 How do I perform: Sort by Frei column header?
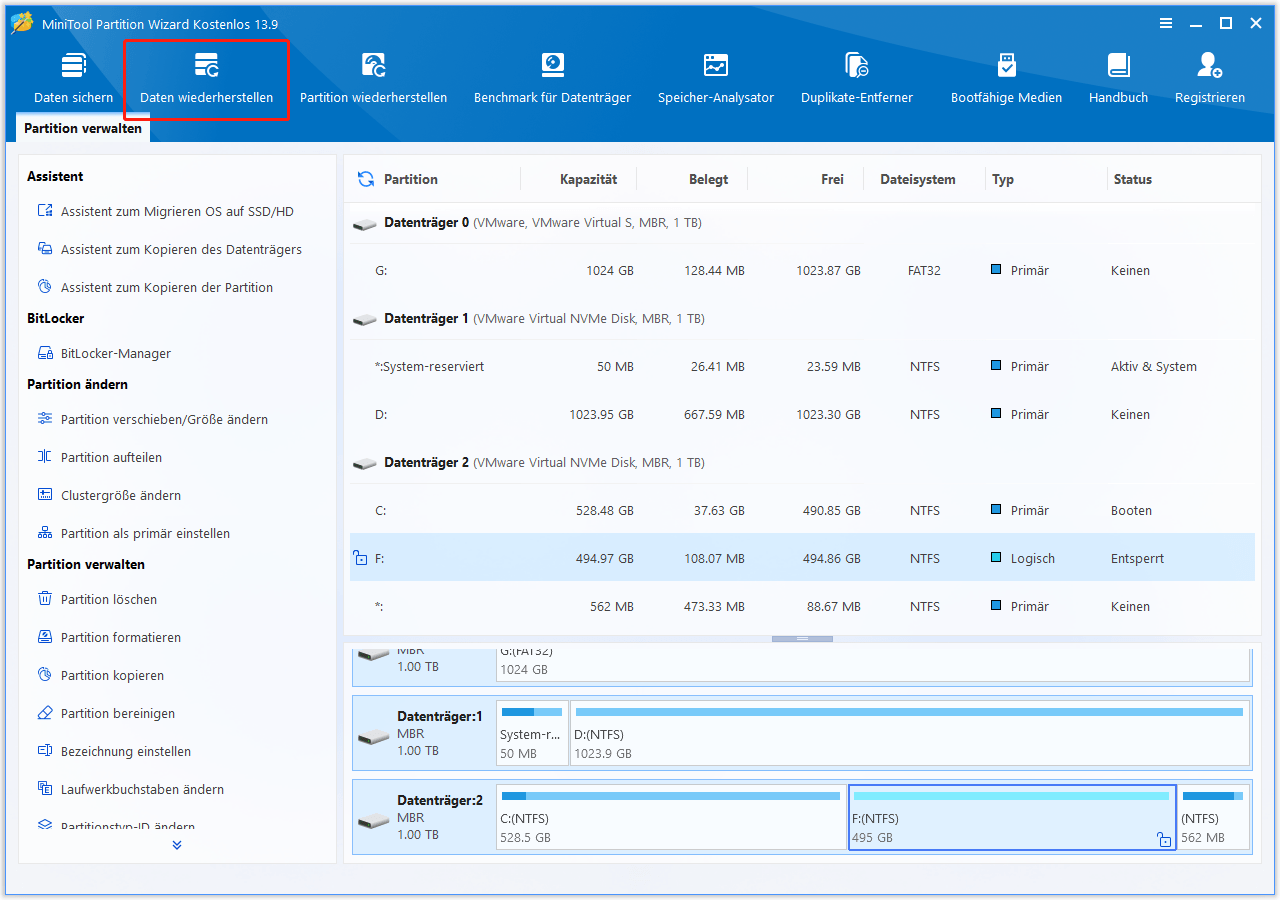click(x=832, y=180)
